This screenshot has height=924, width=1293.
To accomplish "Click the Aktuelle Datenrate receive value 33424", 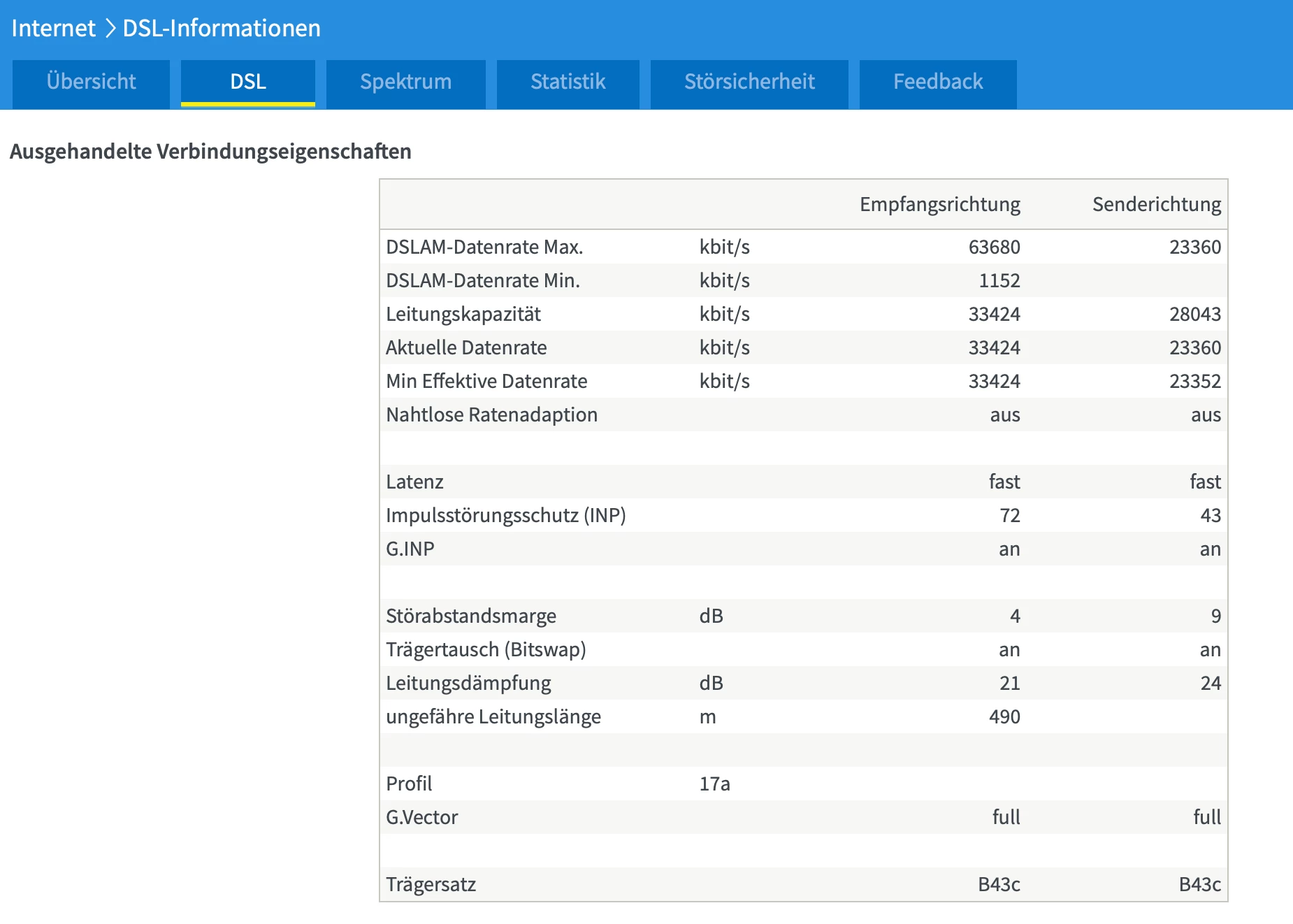I will (994, 348).
